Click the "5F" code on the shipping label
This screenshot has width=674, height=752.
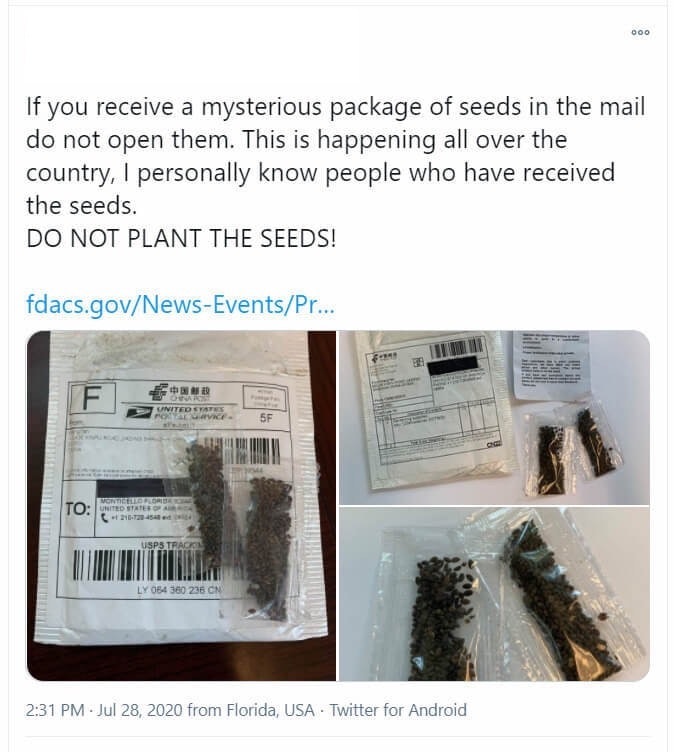coord(266,420)
